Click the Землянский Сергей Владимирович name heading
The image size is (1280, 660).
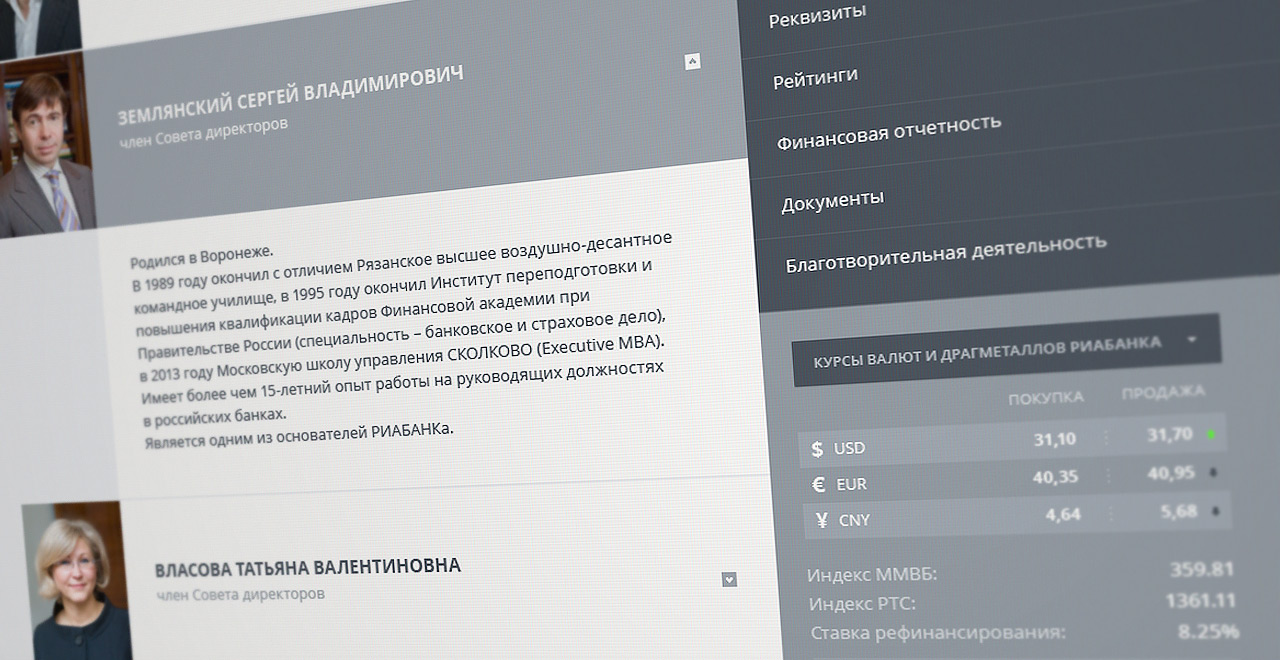click(x=290, y=94)
